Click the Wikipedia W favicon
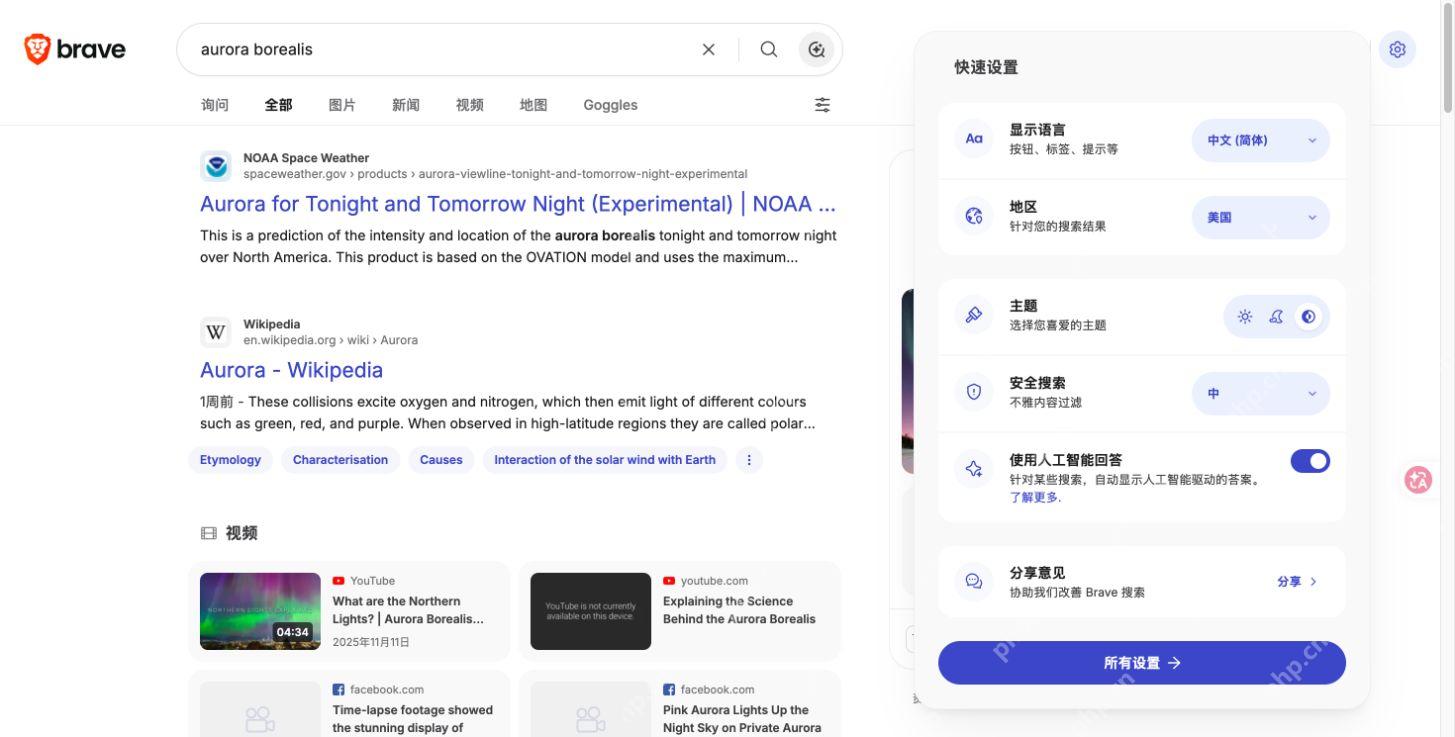 click(x=216, y=332)
